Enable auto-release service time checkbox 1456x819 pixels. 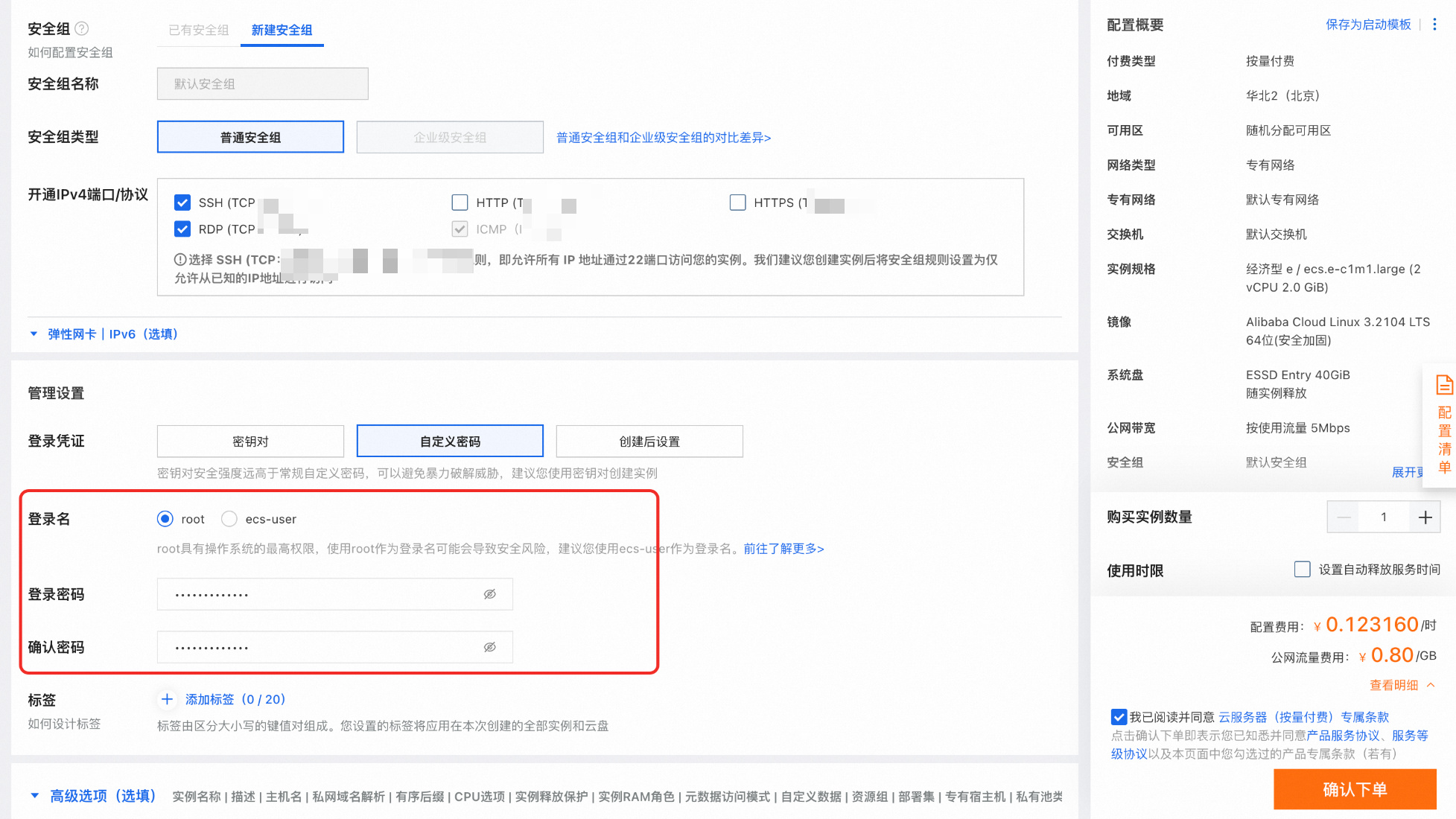point(1303,570)
